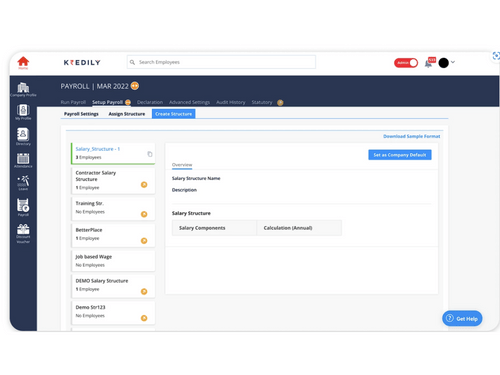Click the Description label

point(184,190)
